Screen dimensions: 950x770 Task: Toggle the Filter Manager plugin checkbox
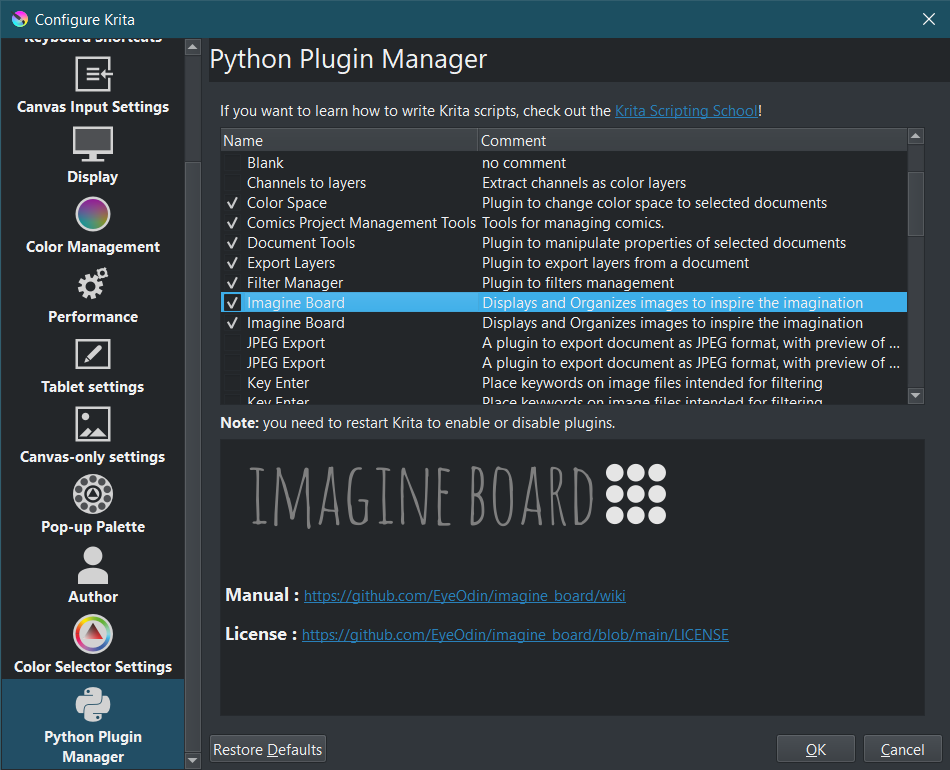(232, 283)
